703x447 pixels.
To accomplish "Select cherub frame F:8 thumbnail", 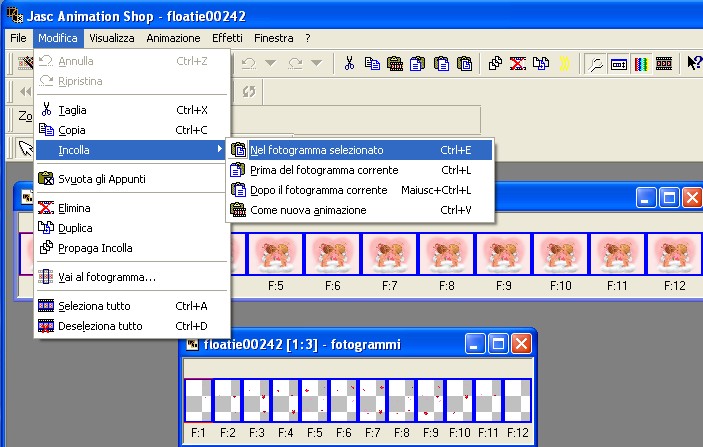I will click(x=447, y=254).
